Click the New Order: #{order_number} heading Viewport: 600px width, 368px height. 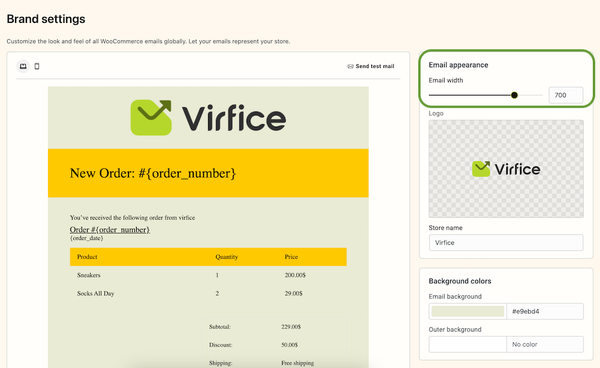click(x=153, y=173)
